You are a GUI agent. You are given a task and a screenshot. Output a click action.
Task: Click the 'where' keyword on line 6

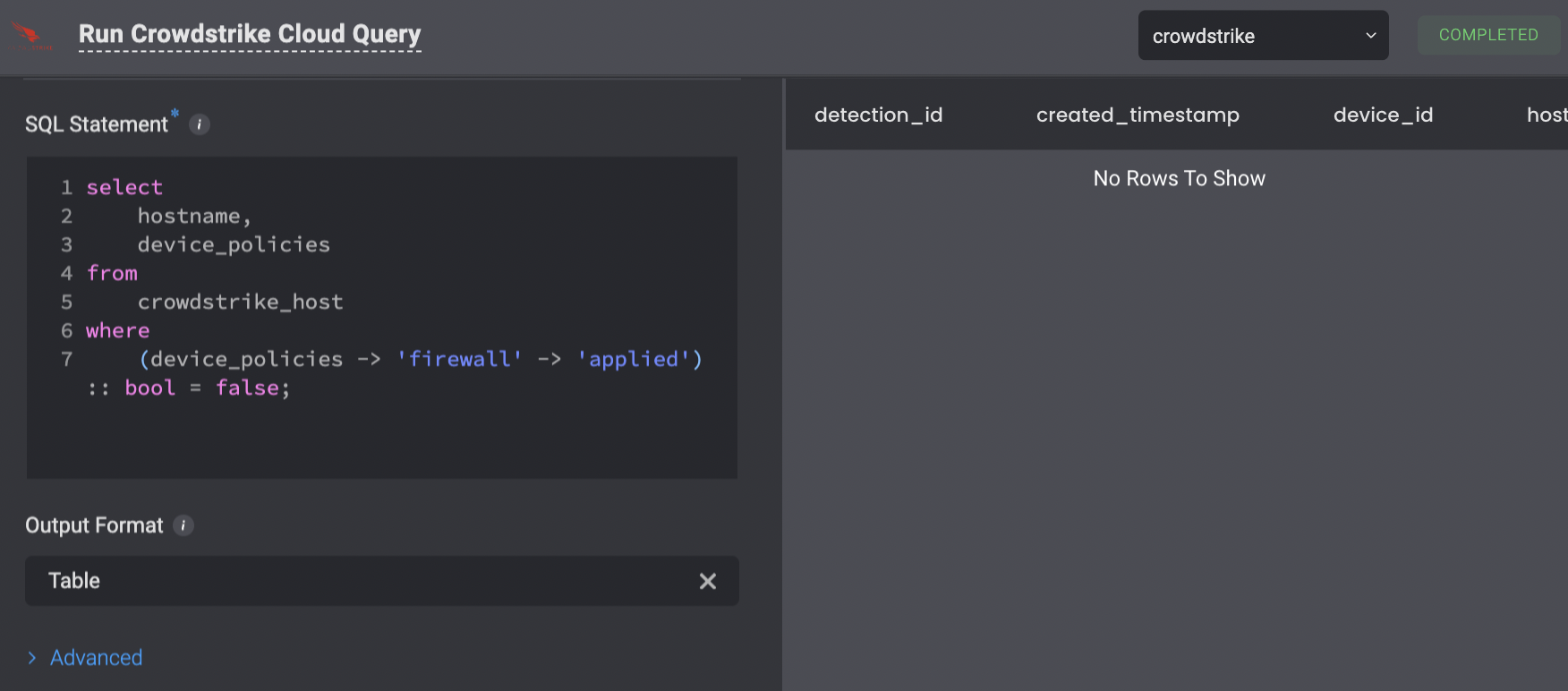coord(117,330)
